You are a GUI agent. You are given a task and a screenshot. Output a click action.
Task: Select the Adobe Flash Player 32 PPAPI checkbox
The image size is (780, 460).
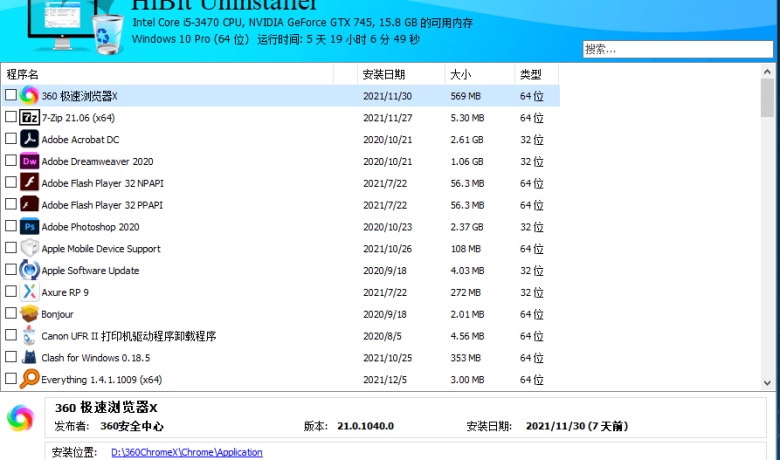tap(11, 204)
